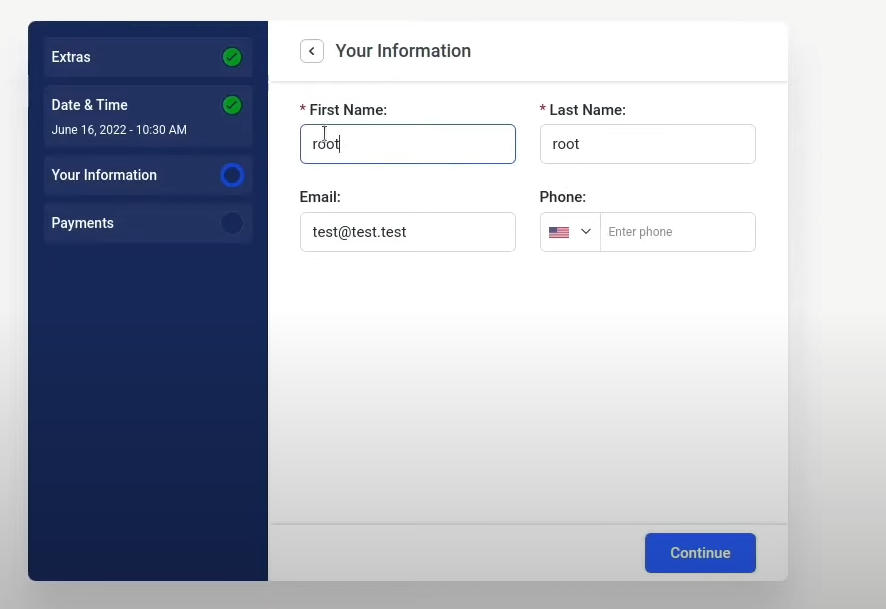Click the June 16 date text under Date & Time
886x609 pixels.
pos(119,129)
